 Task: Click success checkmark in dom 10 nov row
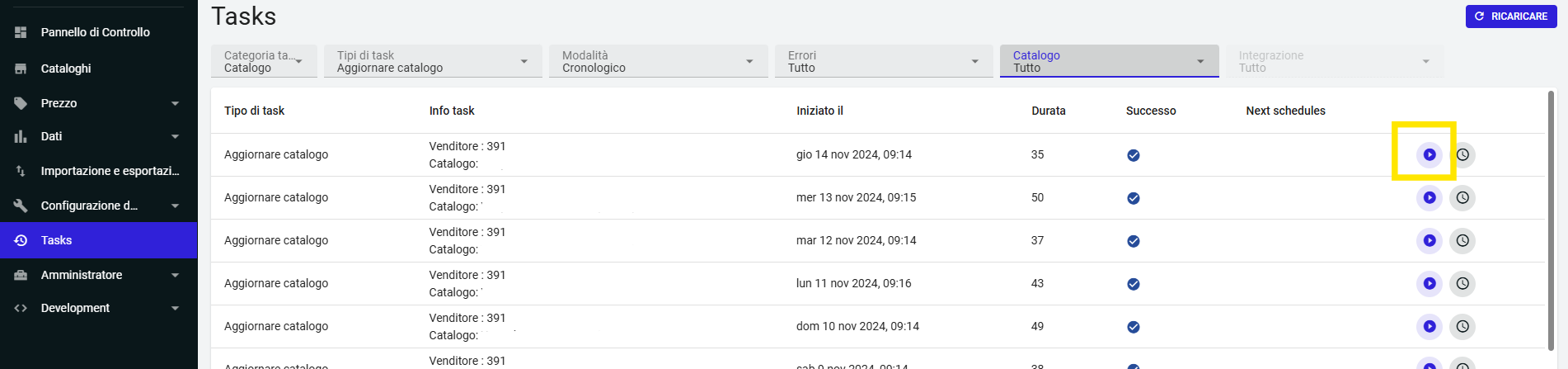(x=1134, y=327)
